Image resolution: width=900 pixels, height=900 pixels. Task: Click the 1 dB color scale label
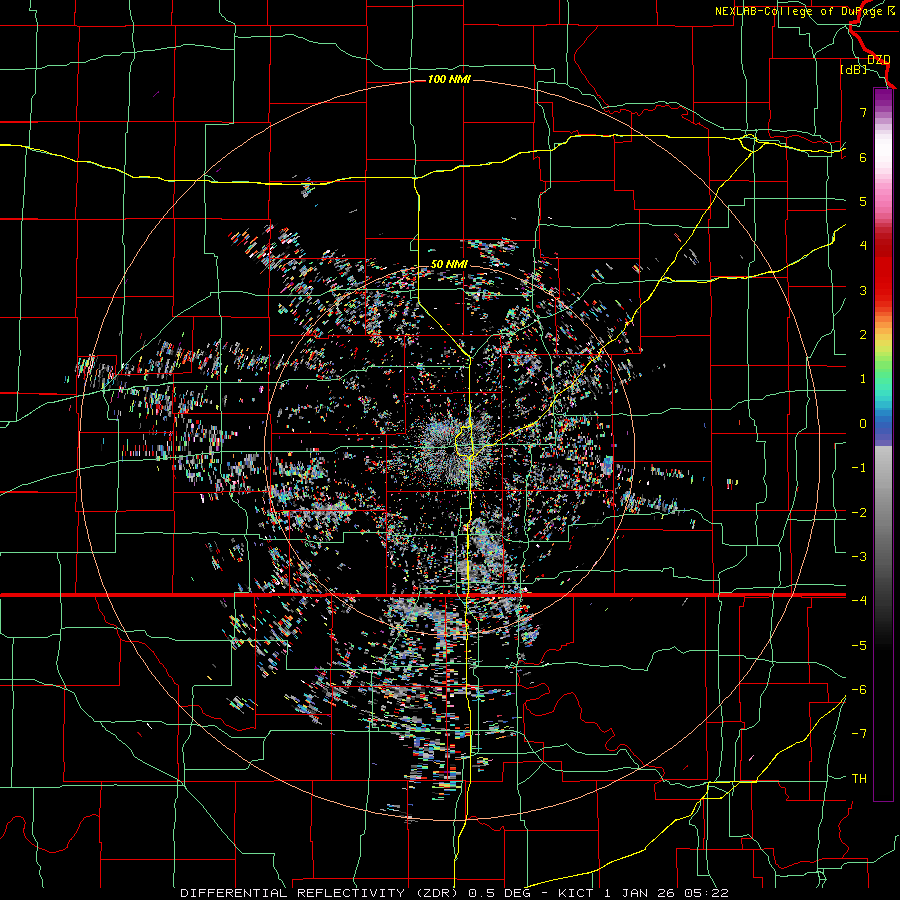point(863,379)
